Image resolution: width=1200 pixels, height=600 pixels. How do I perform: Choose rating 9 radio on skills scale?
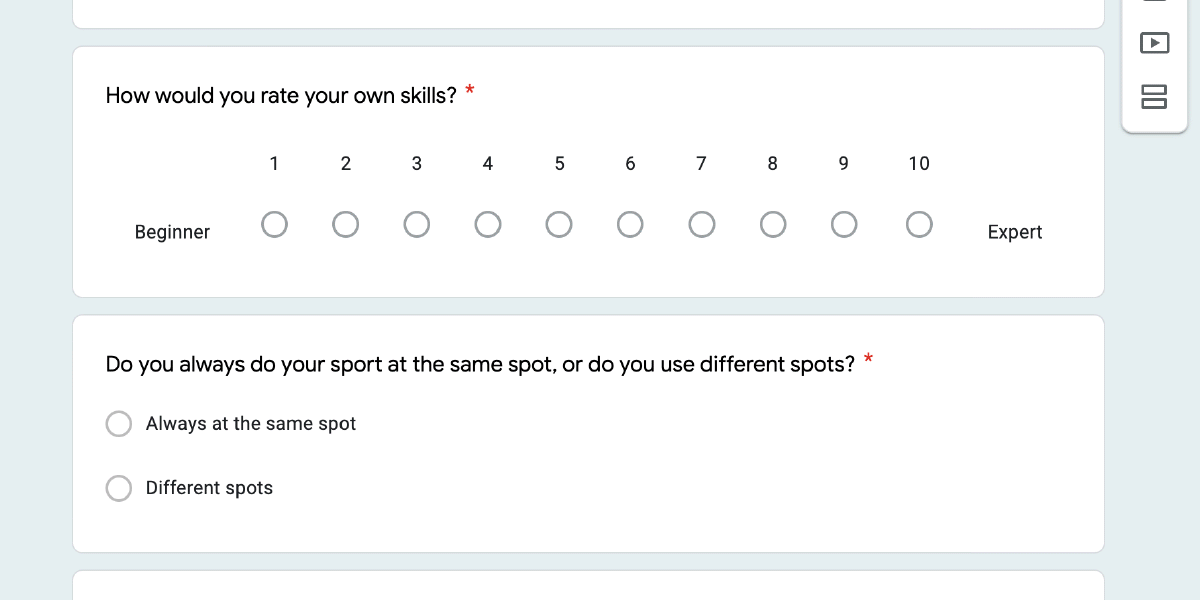[x=844, y=225]
